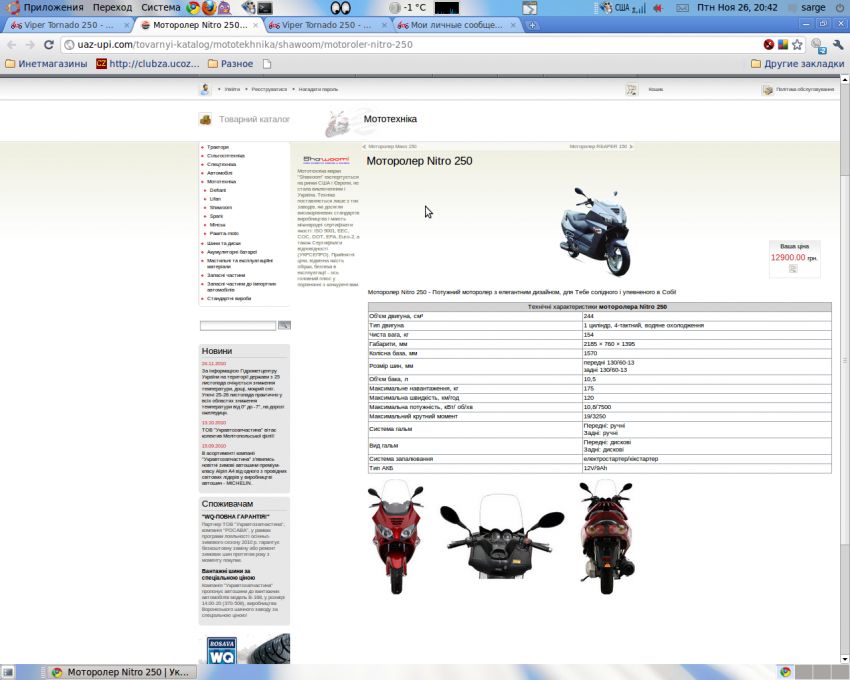Viewport: 850px width, 680px height.
Task: Open the Автомобілі category
Action: tap(220, 173)
